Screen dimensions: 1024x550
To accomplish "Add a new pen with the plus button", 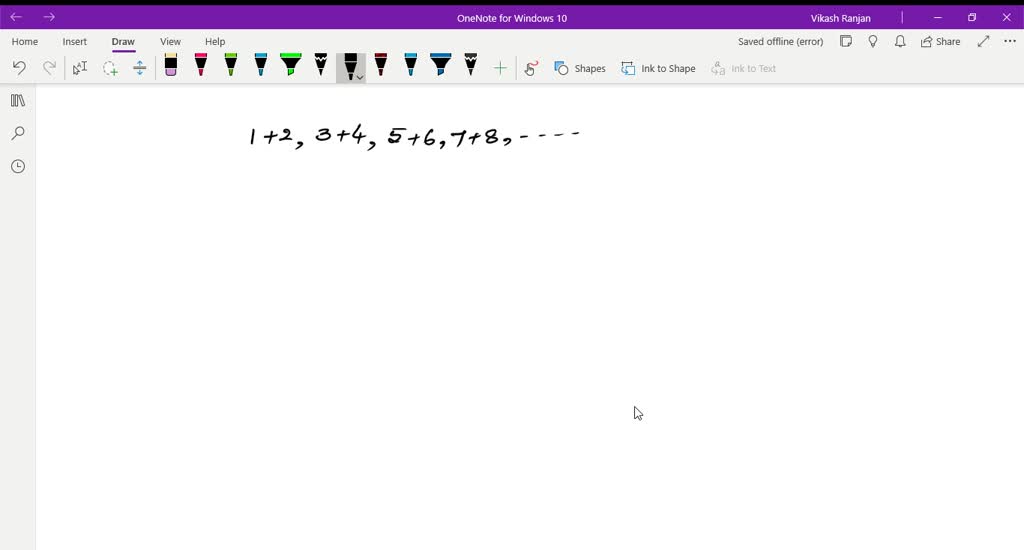I will (x=500, y=68).
